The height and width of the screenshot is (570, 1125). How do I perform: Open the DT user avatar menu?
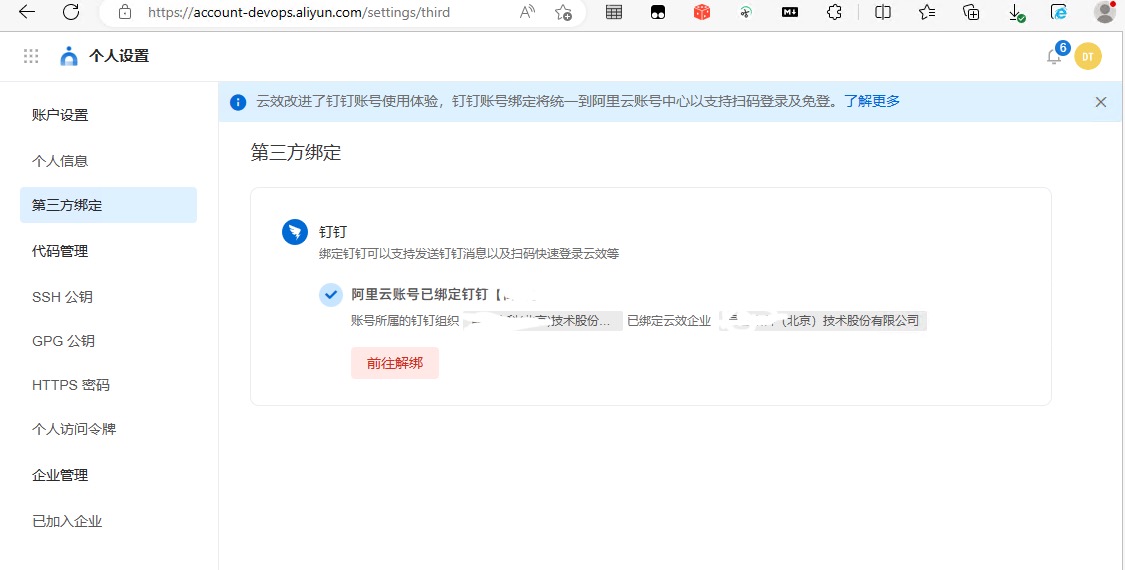[x=1088, y=57]
